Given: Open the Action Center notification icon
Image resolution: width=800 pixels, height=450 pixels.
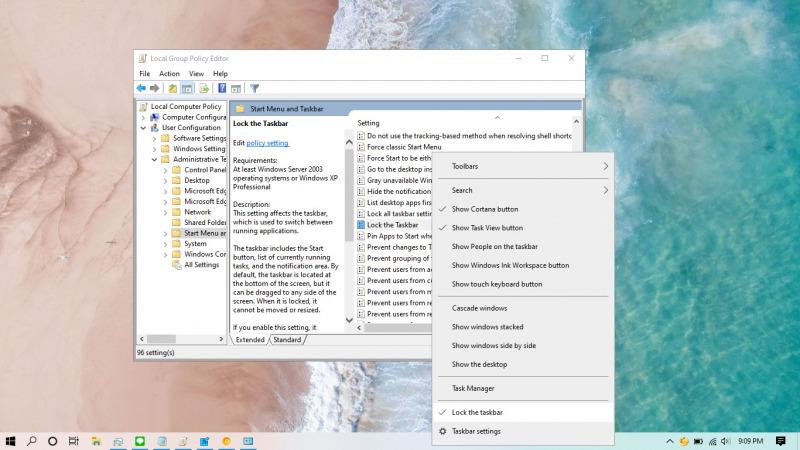Looking at the screenshot, I should pyautogui.click(x=781, y=441).
